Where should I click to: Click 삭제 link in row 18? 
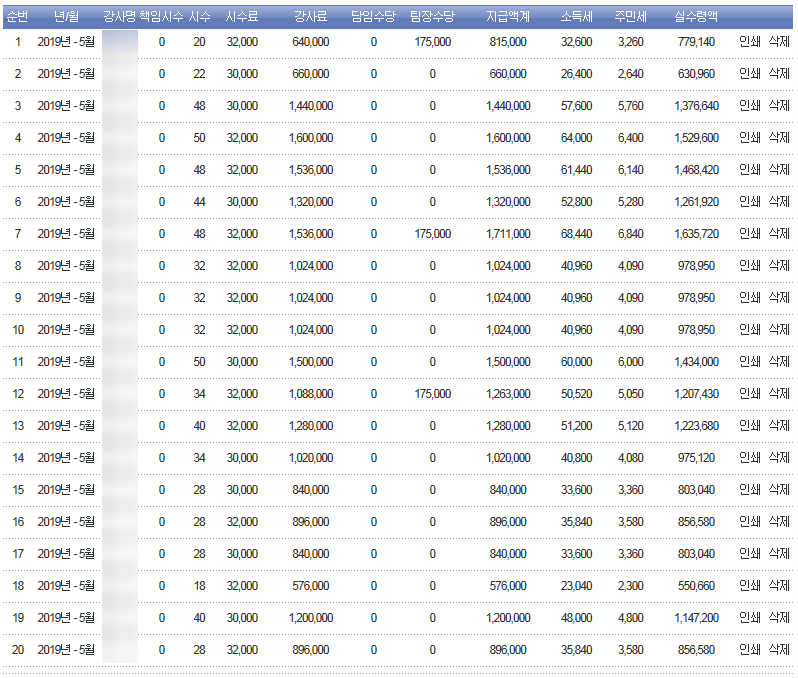(x=778, y=586)
